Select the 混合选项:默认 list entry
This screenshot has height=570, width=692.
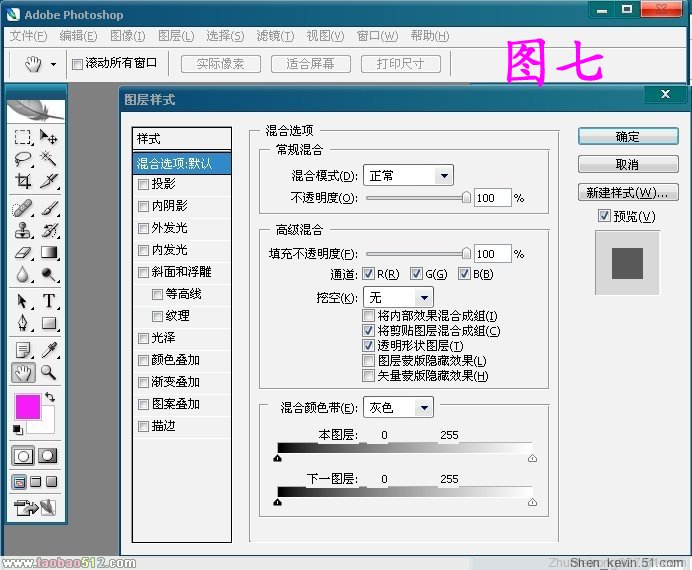[182, 164]
